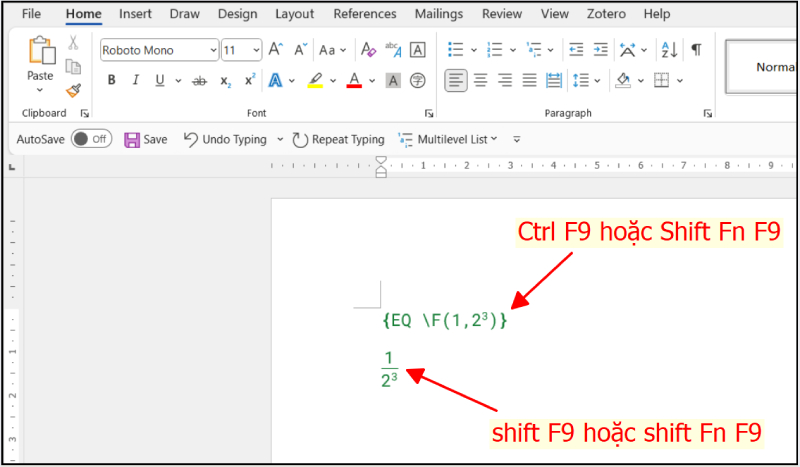Click the Format Painter brush icon
The height and width of the screenshot is (467, 800).
73,90
